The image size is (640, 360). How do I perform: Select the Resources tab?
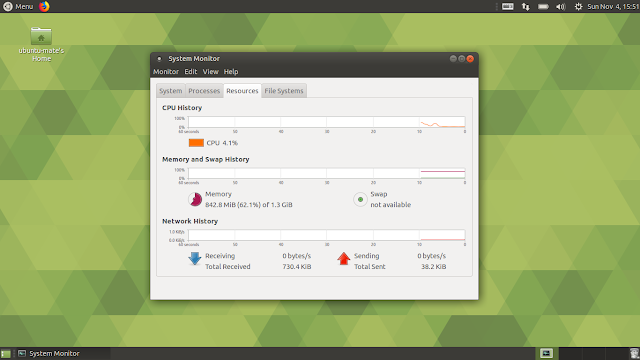click(x=242, y=91)
